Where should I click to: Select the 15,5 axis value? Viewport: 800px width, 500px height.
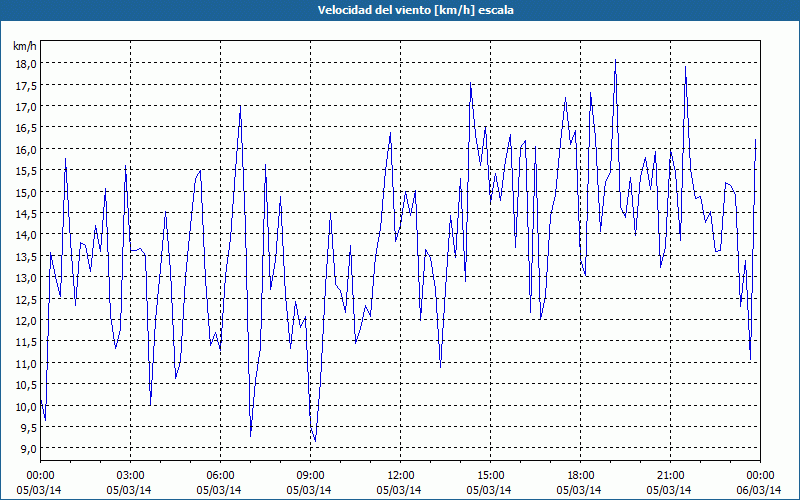(x=27, y=171)
